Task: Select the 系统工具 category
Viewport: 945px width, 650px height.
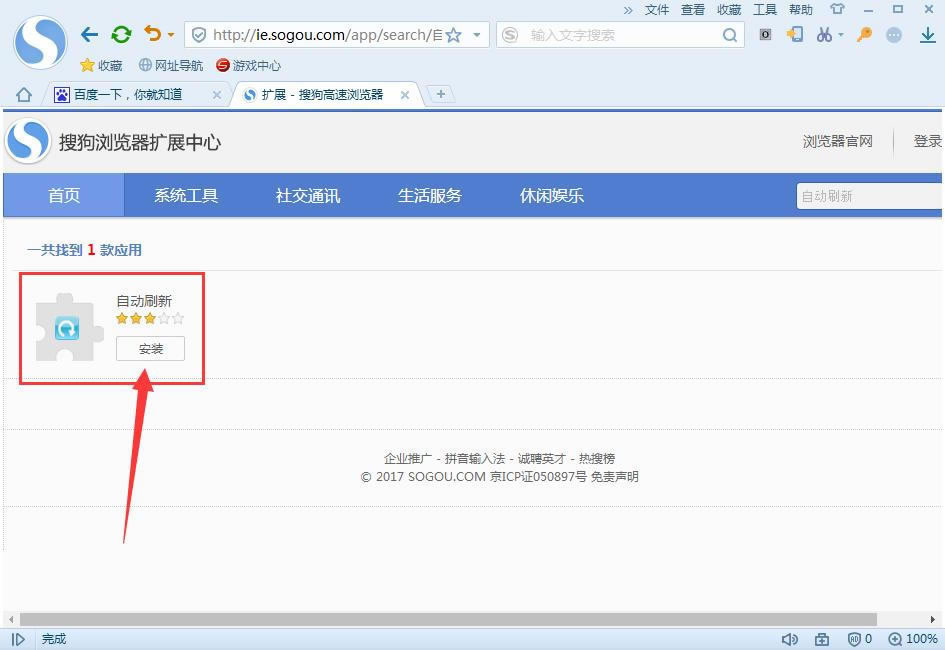Action: (186, 195)
